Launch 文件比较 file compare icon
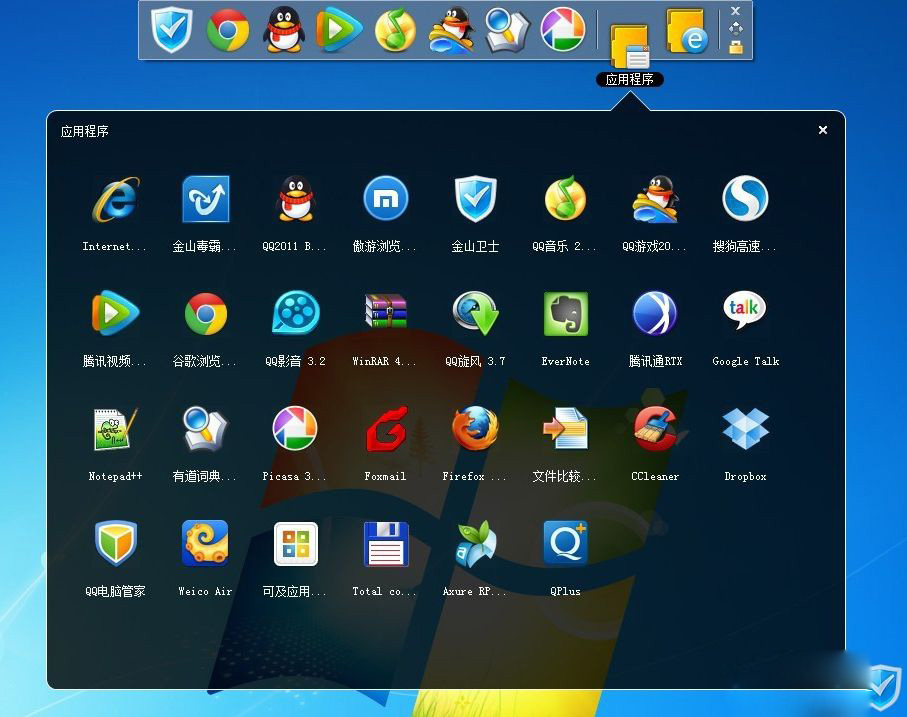The width and height of the screenshot is (907, 717). [566, 428]
